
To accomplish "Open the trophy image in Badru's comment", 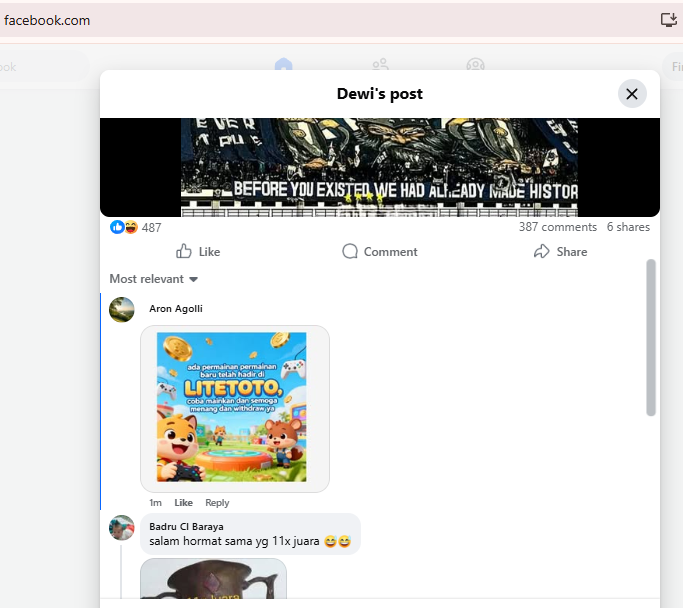I will [x=213, y=579].
